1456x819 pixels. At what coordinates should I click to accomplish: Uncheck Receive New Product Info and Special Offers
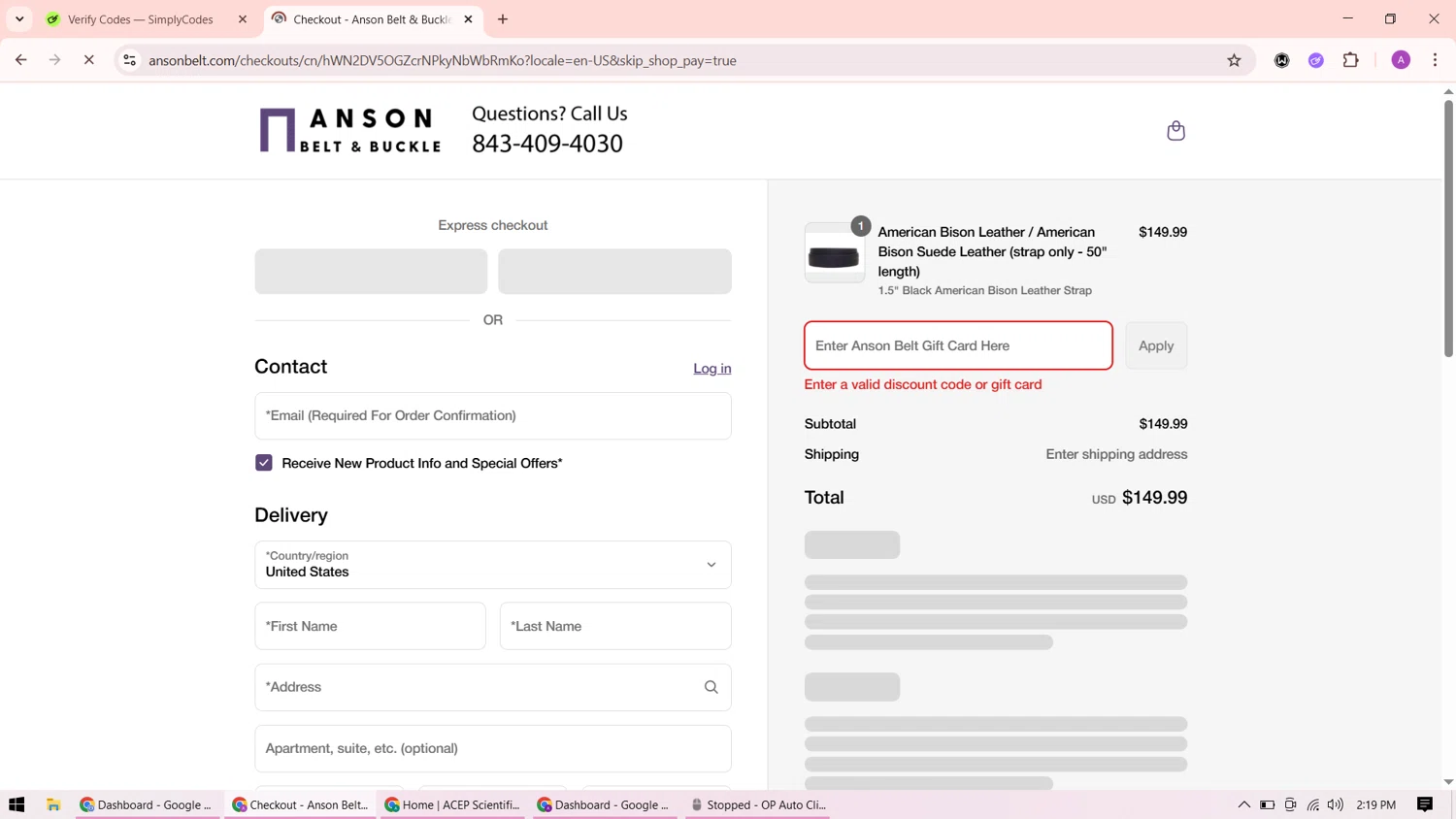[x=264, y=463]
